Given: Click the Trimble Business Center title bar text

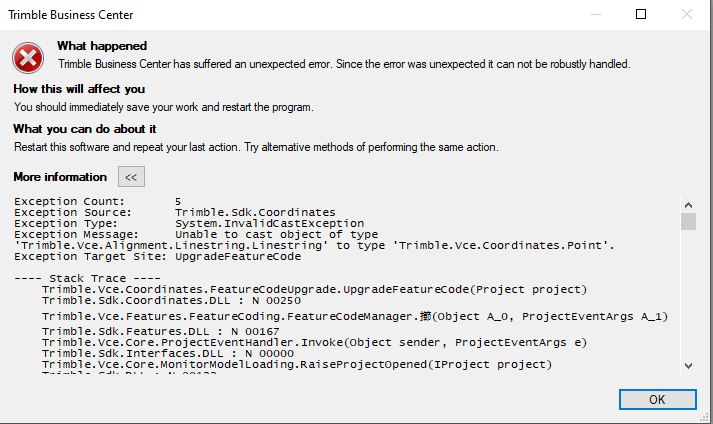Looking at the screenshot, I should click(71, 15).
